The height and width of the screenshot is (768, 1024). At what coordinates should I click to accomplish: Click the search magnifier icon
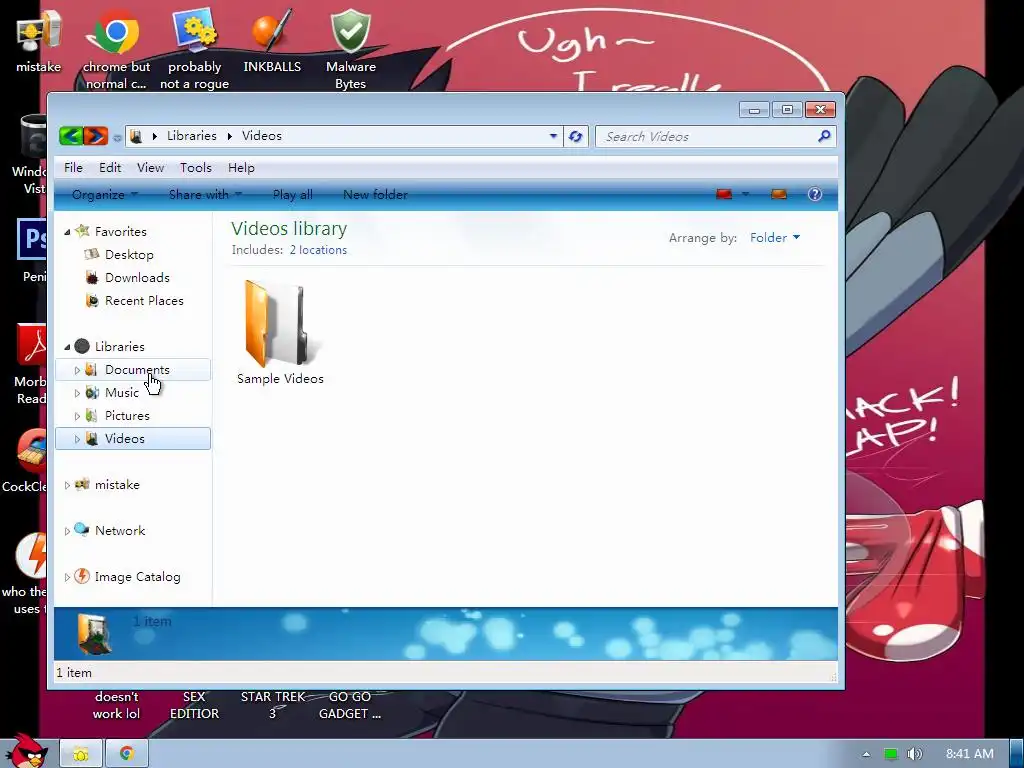824,136
